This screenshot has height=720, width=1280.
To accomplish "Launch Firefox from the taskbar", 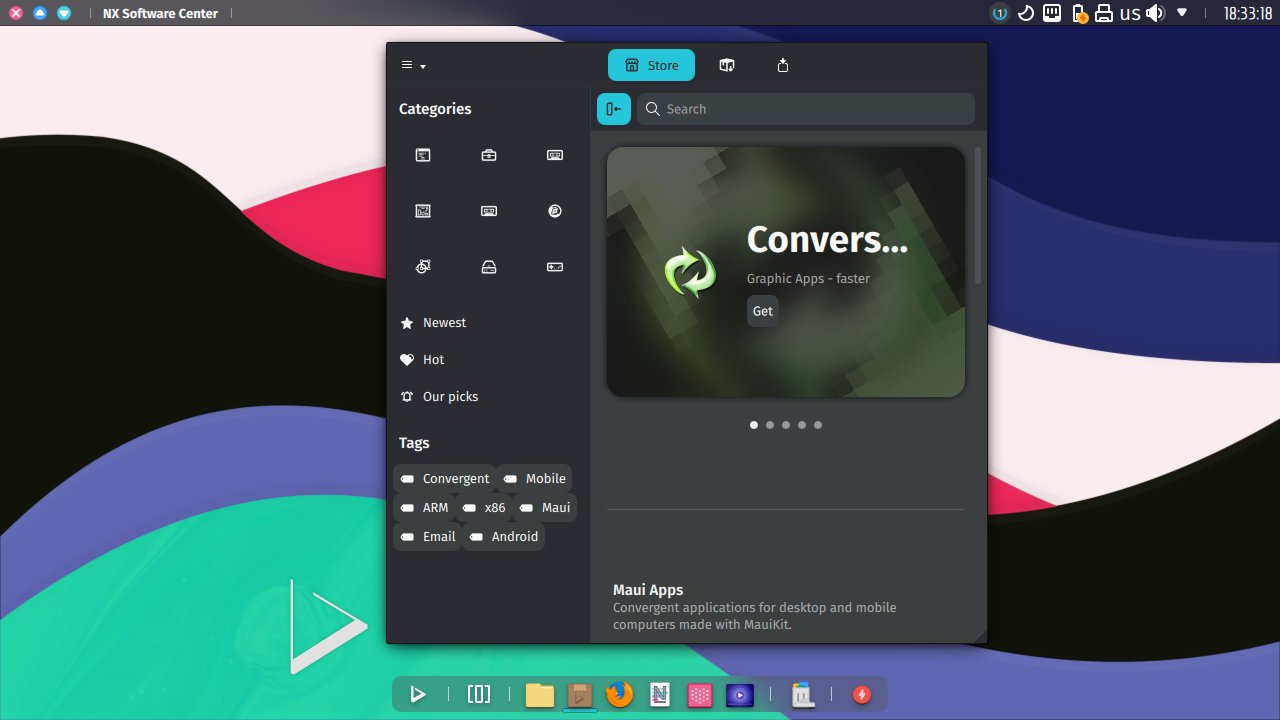I will [x=619, y=694].
